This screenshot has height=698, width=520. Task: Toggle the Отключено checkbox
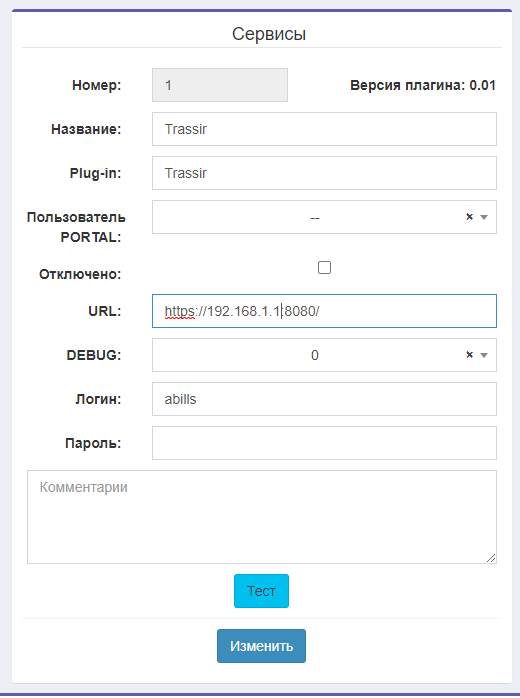325,268
